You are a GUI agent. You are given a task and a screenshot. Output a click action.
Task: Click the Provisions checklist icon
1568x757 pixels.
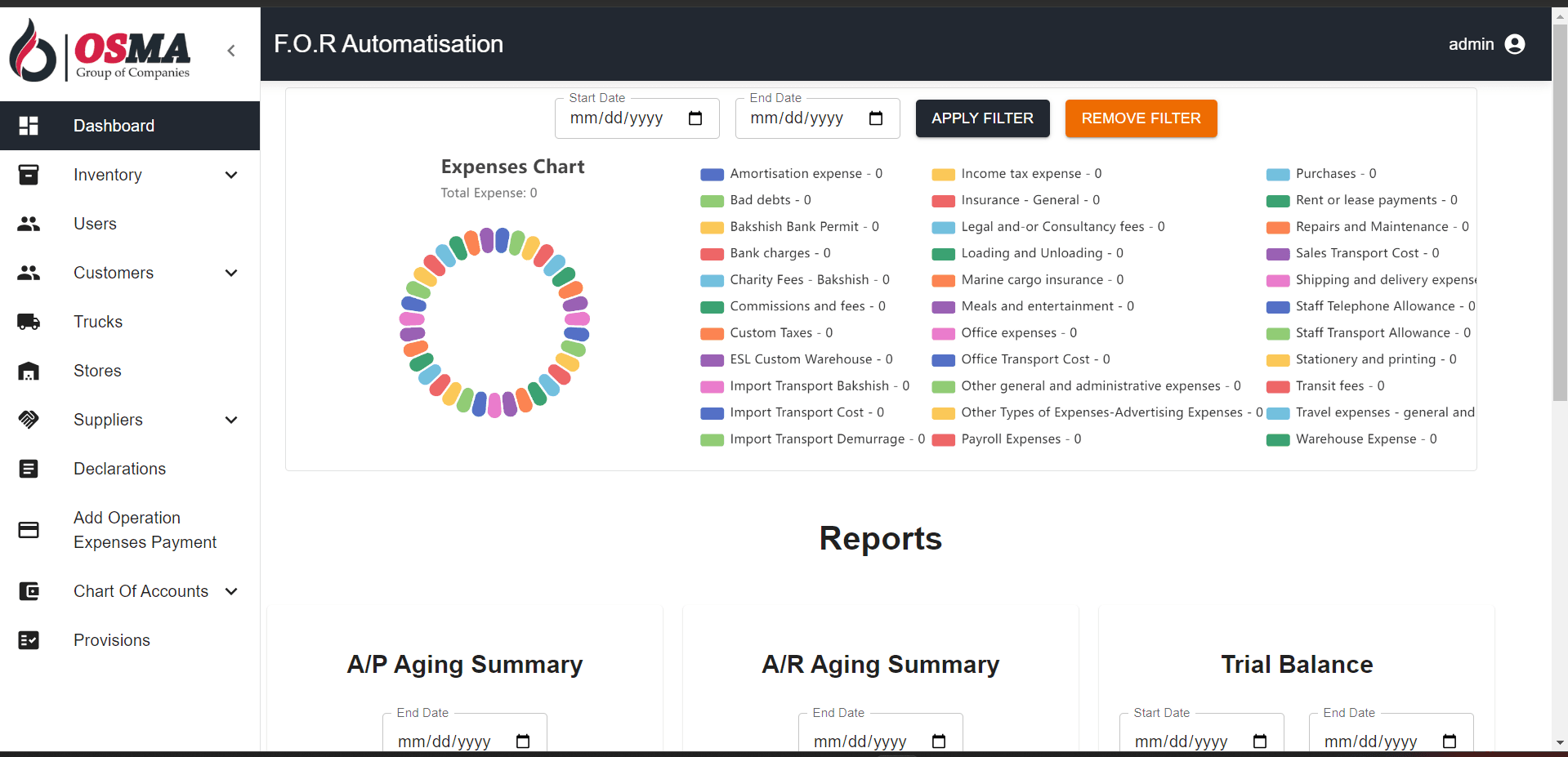tap(29, 640)
